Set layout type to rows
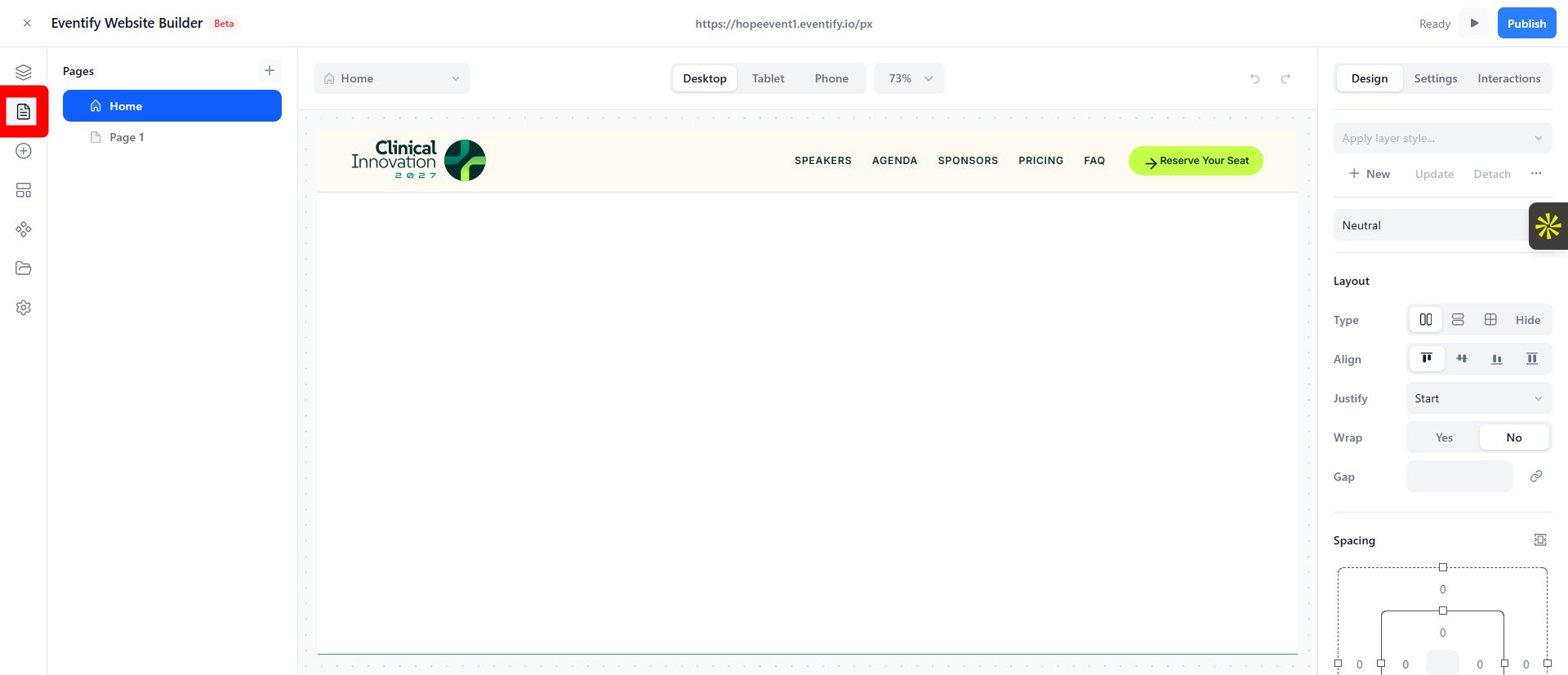The image size is (1568, 675). [1458, 320]
